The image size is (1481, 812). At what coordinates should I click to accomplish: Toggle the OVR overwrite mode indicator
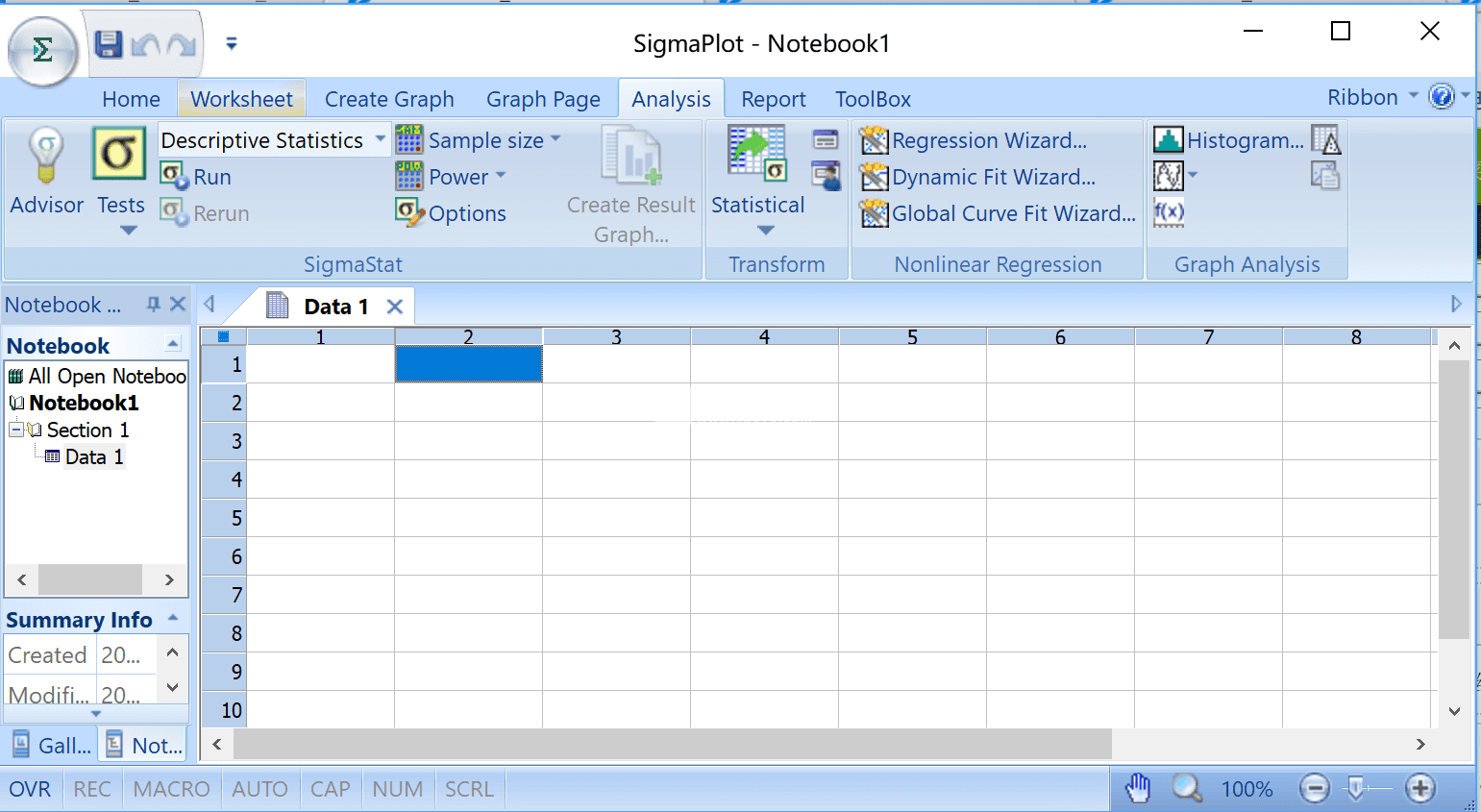pos(30,789)
